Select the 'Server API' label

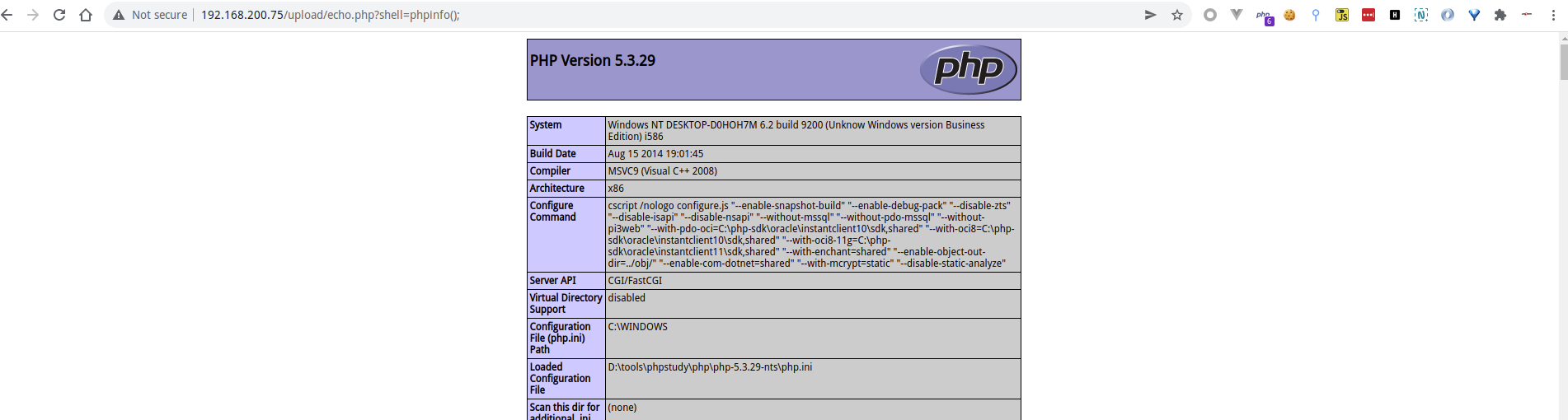(552, 281)
